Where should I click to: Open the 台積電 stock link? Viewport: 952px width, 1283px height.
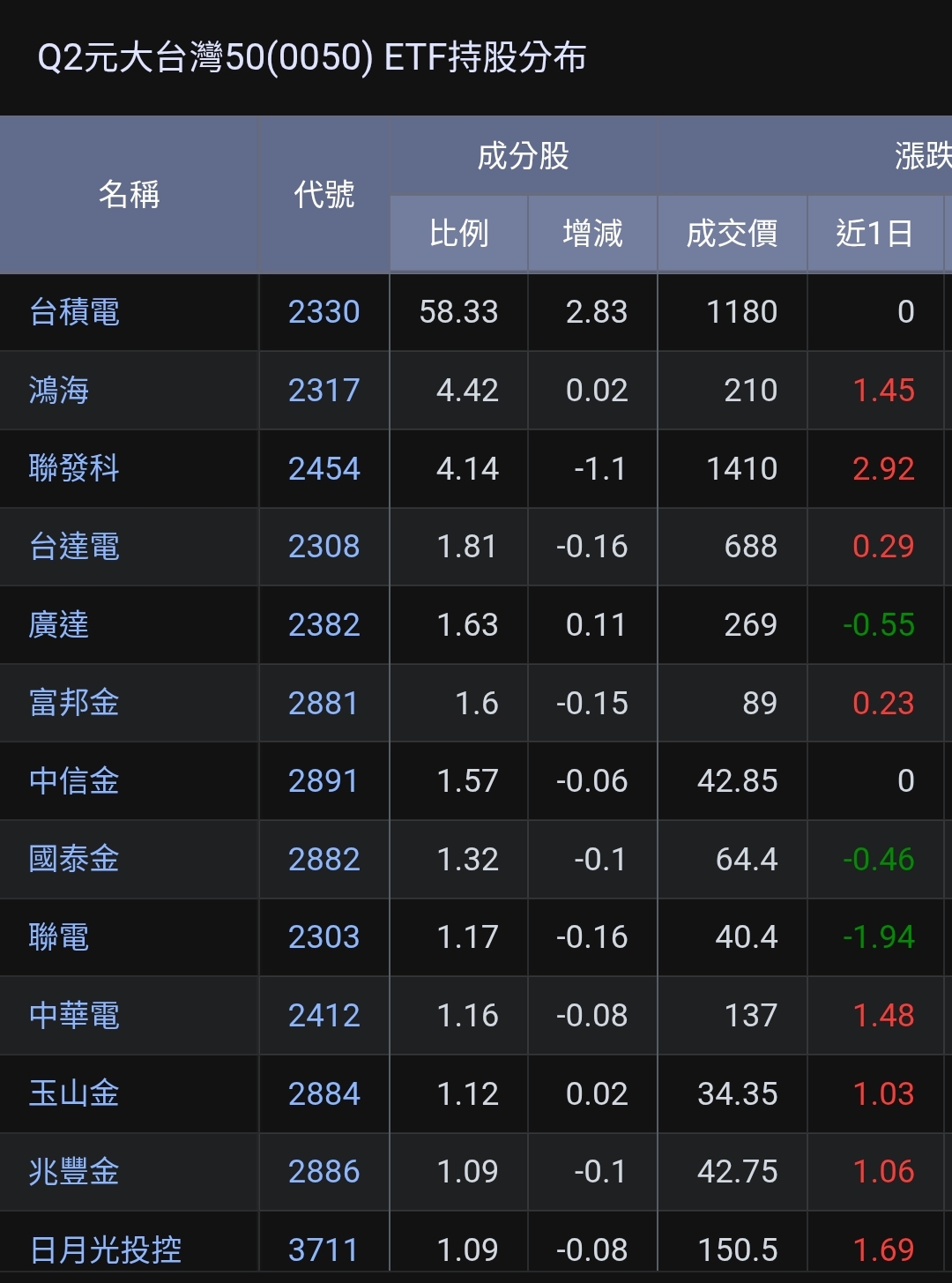click(x=74, y=312)
